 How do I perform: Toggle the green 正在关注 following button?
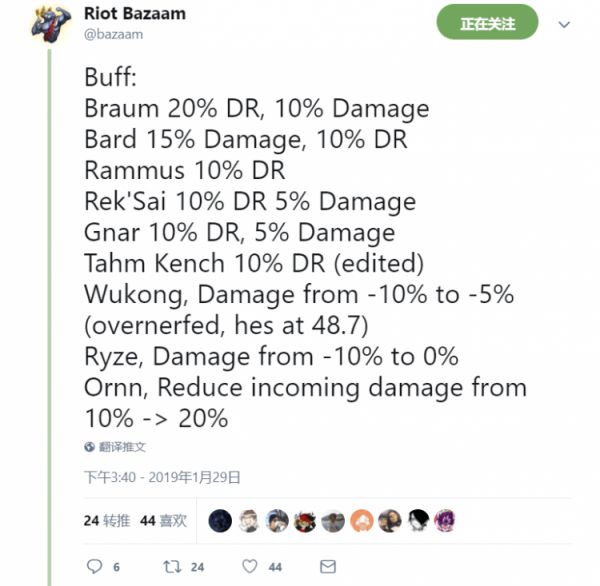[486, 25]
